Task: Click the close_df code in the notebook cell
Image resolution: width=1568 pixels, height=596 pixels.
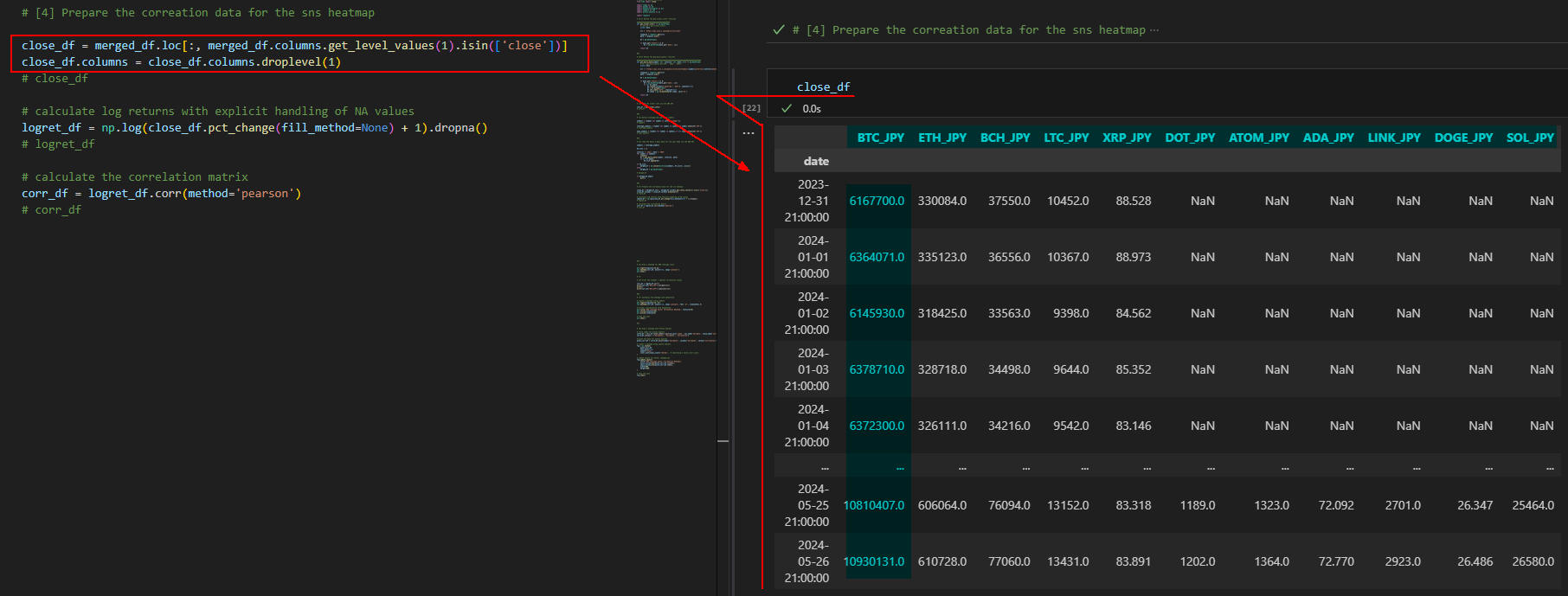Action: (823, 87)
